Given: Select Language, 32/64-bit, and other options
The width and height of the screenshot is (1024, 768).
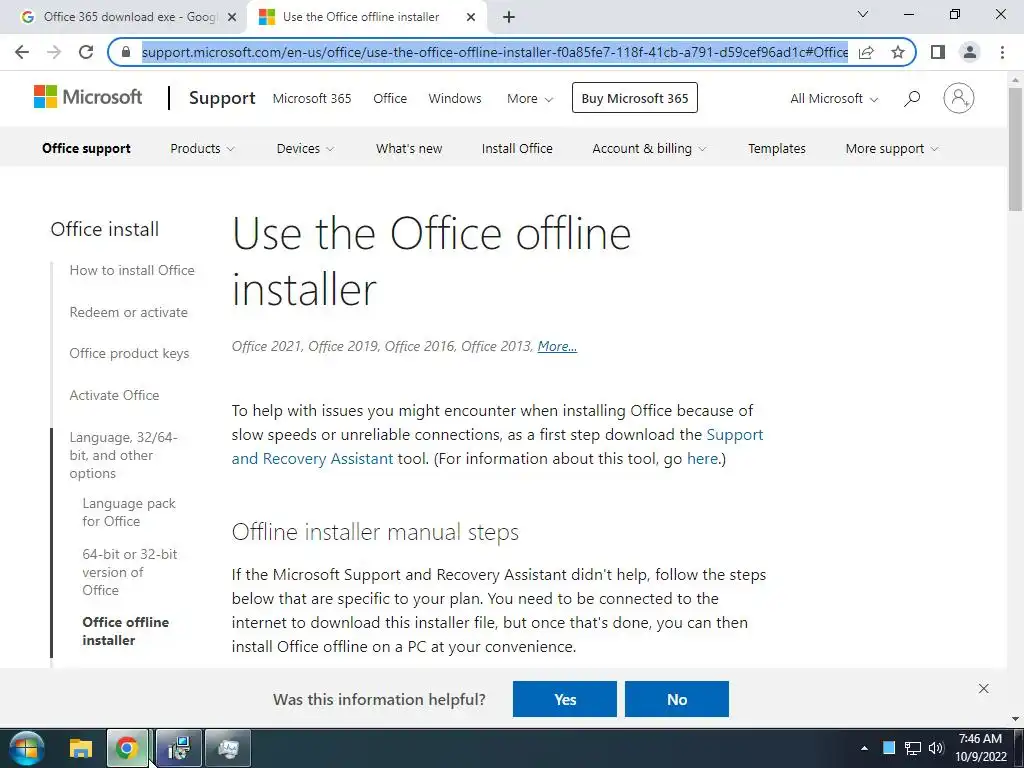Looking at the screenshot, I should click(123, 455).
